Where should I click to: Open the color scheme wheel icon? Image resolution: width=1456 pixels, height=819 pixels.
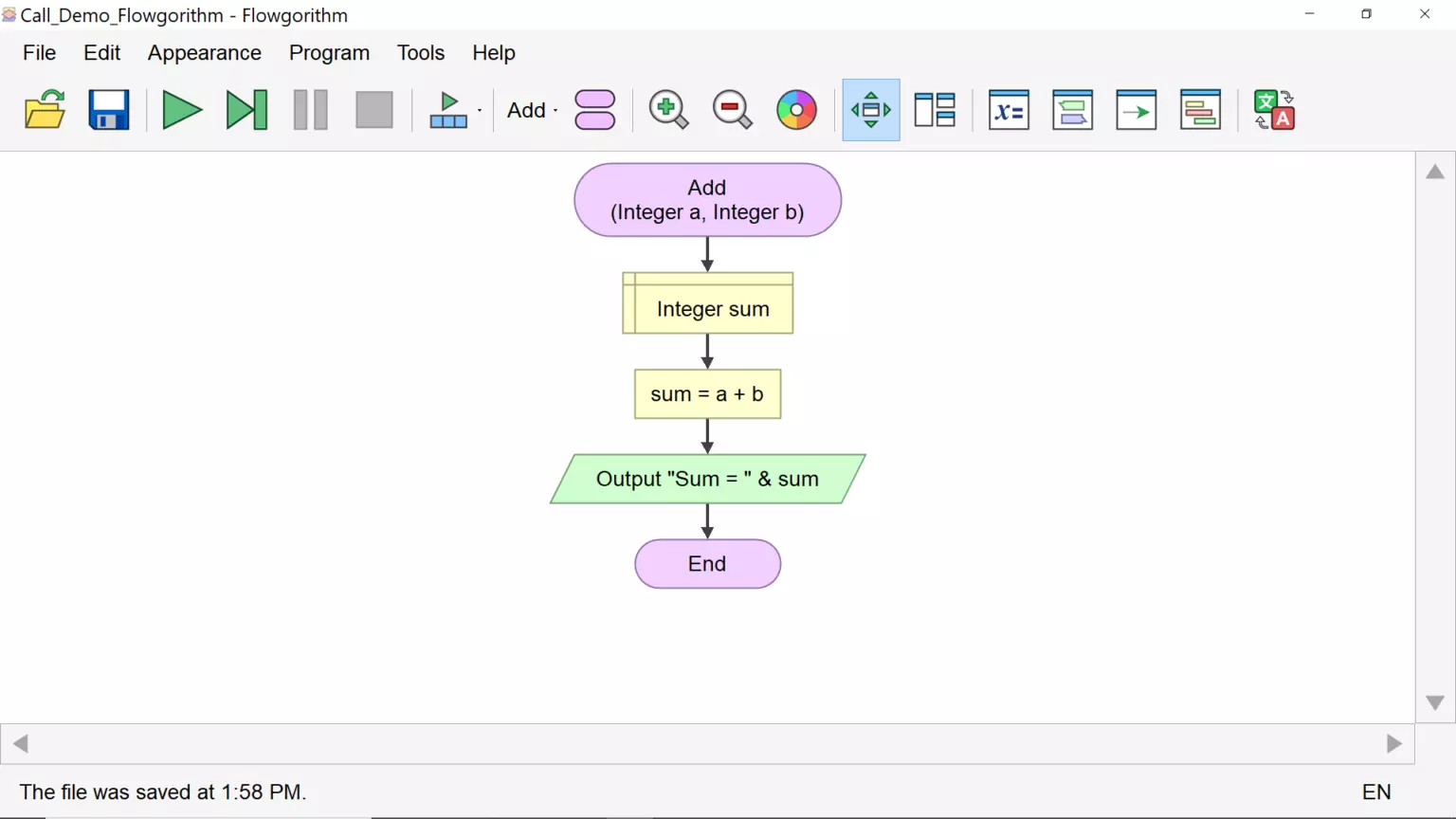point(796,110)
